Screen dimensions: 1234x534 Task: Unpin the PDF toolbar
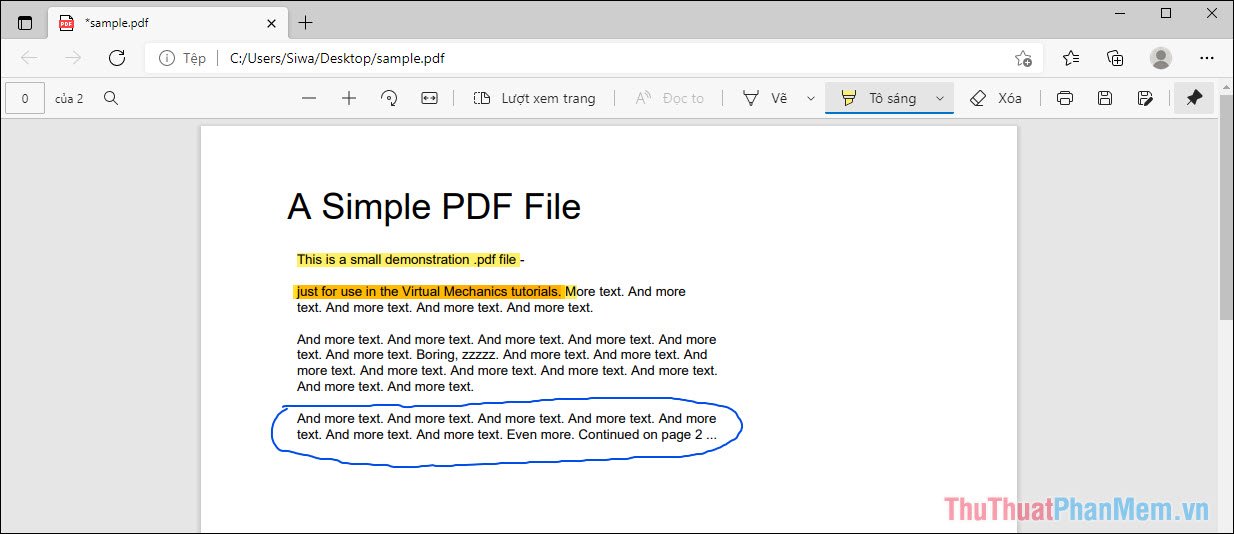click(1194, 98)
